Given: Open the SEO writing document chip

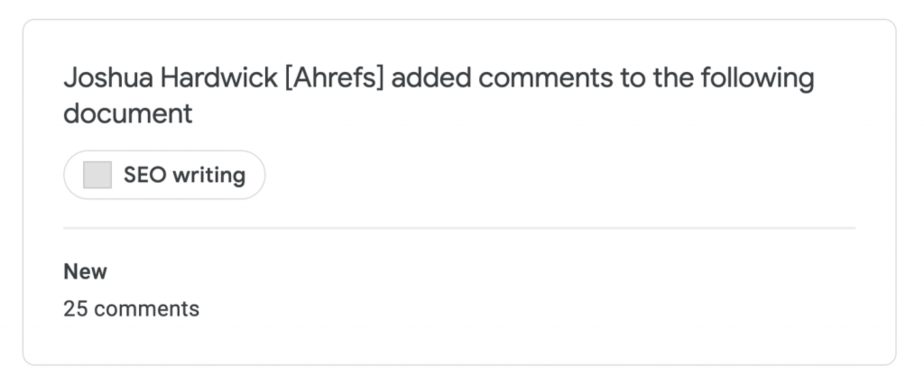Looking at the screenshot, I should coord(164,175).
